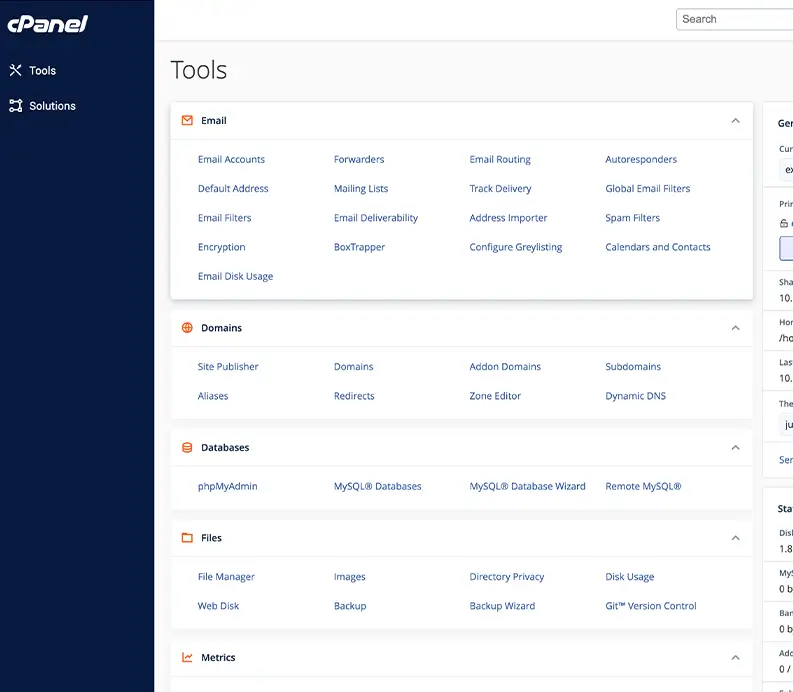Click the Tools wrench icon in sidebar
The image size is (793, 692).
(x=15, y=71)
